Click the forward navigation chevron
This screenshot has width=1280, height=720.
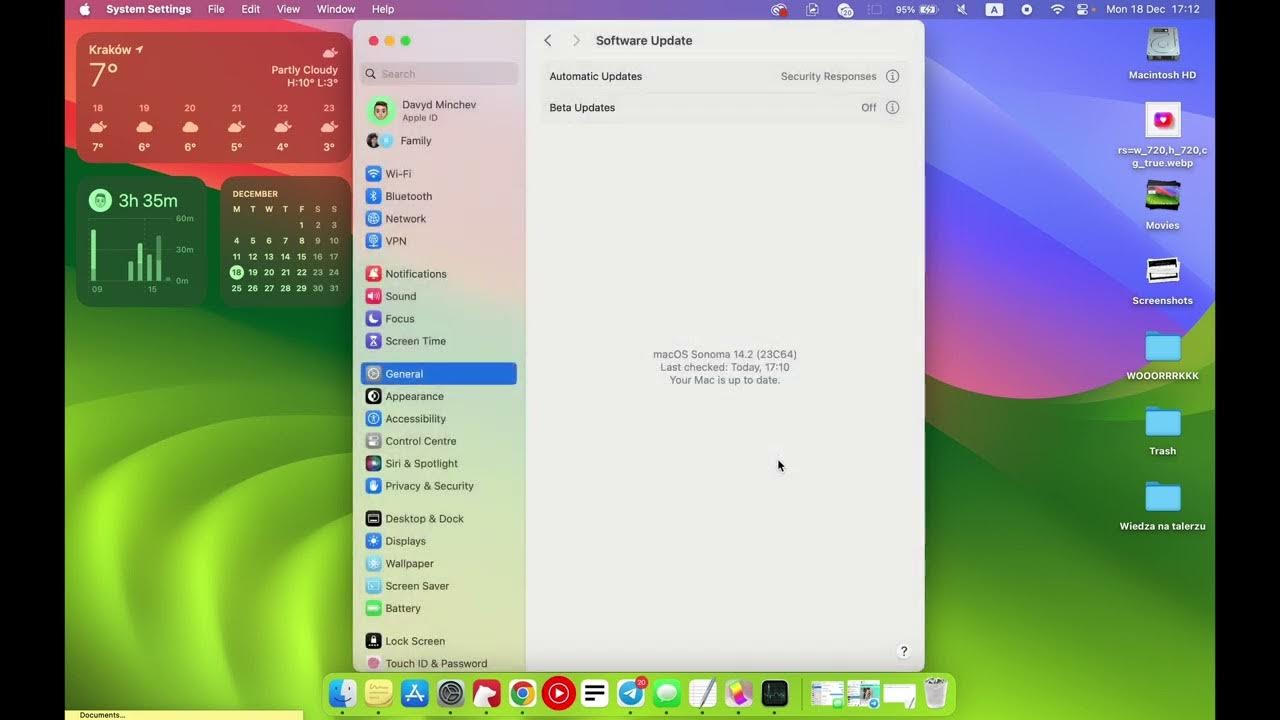576,40
